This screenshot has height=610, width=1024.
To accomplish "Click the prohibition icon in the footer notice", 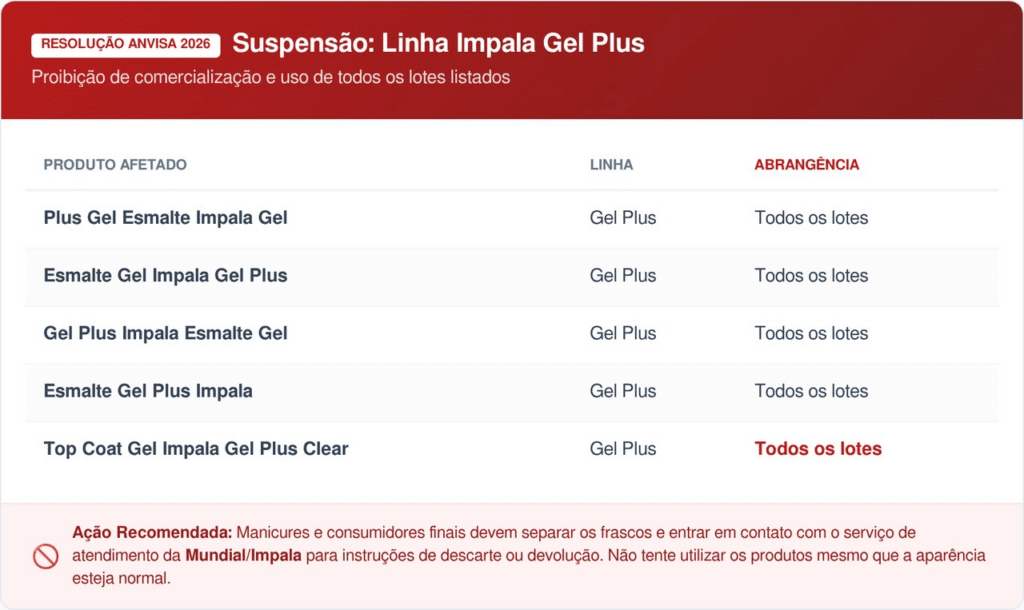I will [x=46, y=556].
